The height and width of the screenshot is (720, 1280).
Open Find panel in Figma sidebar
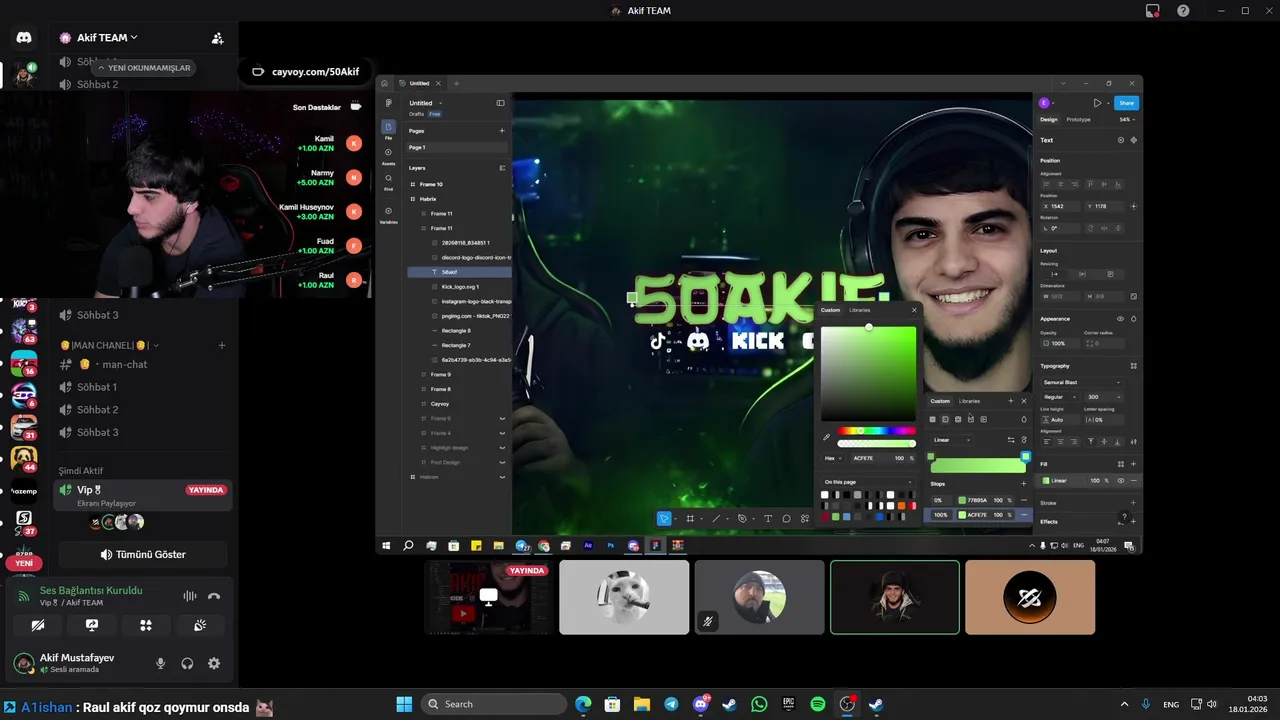[x=388, y=181]
